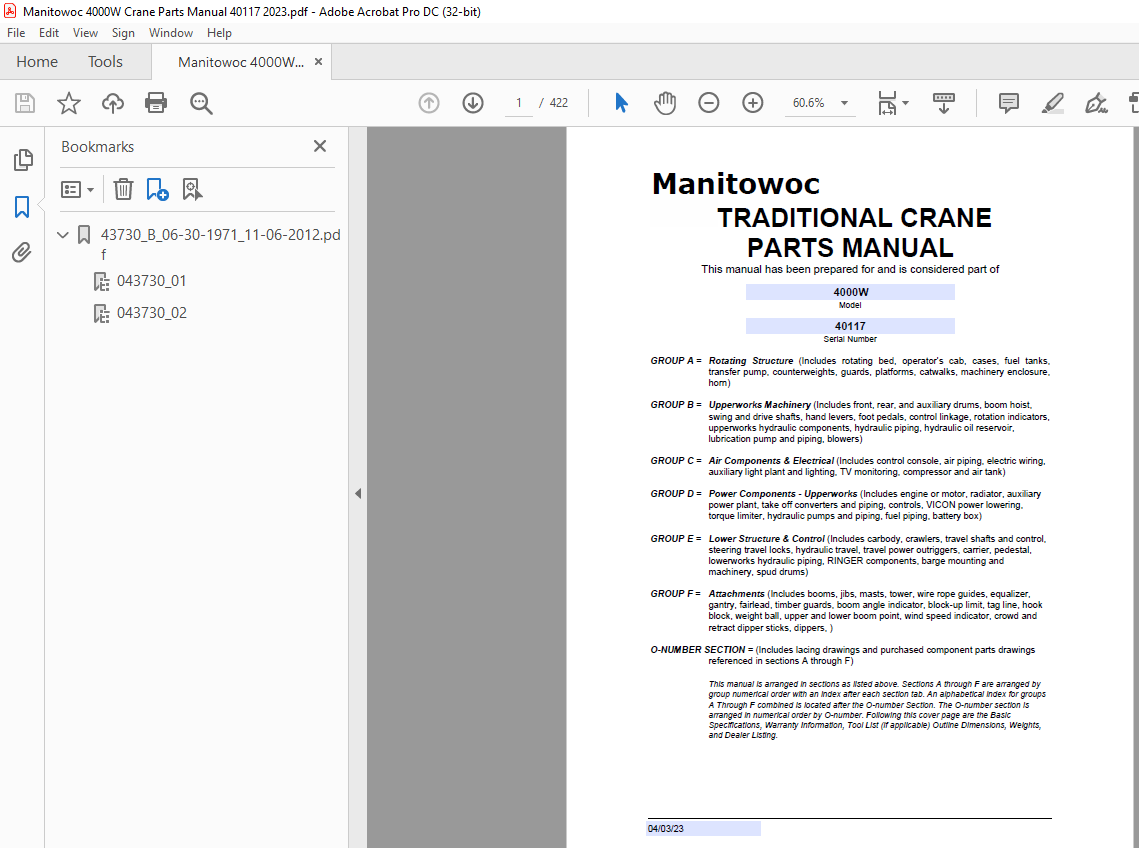Collapse the 43730_B bookmark tree node

click(62, 235)
